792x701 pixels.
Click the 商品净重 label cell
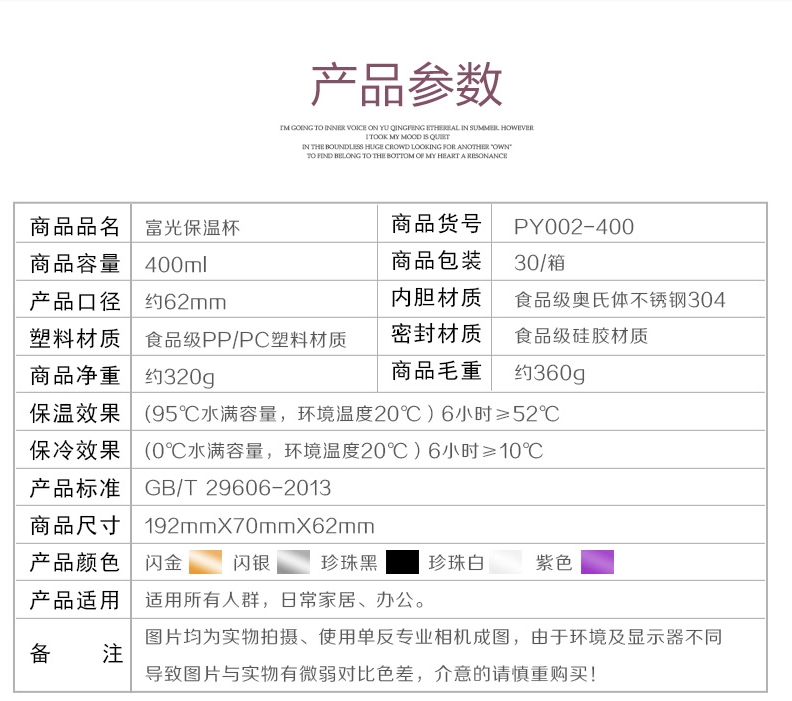tap(74, 376)
